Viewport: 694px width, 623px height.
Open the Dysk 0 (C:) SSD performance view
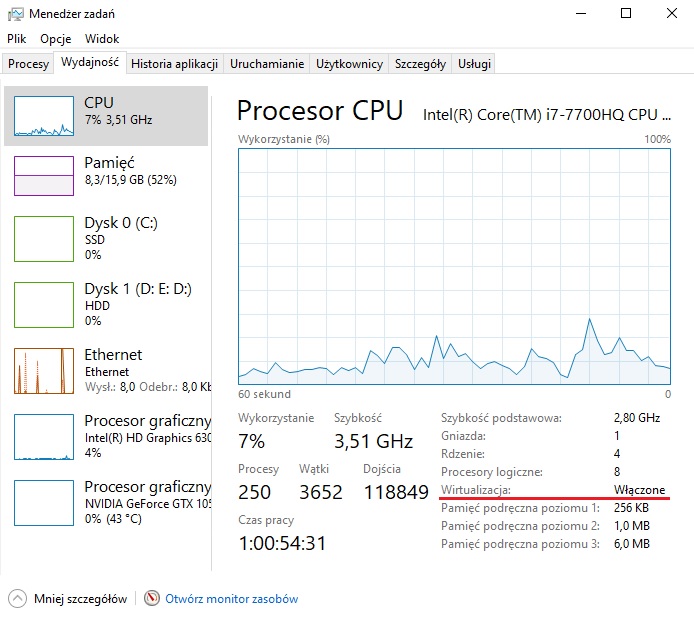click(x=44, y=237)
